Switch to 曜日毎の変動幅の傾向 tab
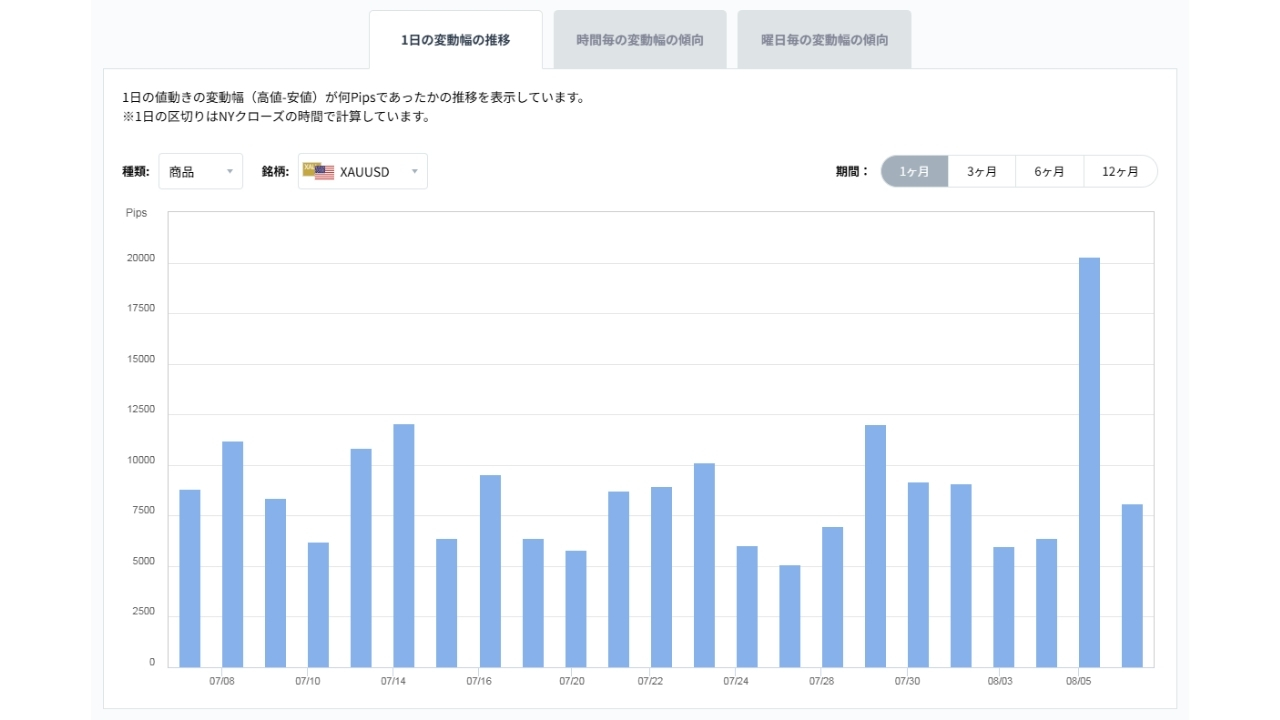 (x=824, y=40)
